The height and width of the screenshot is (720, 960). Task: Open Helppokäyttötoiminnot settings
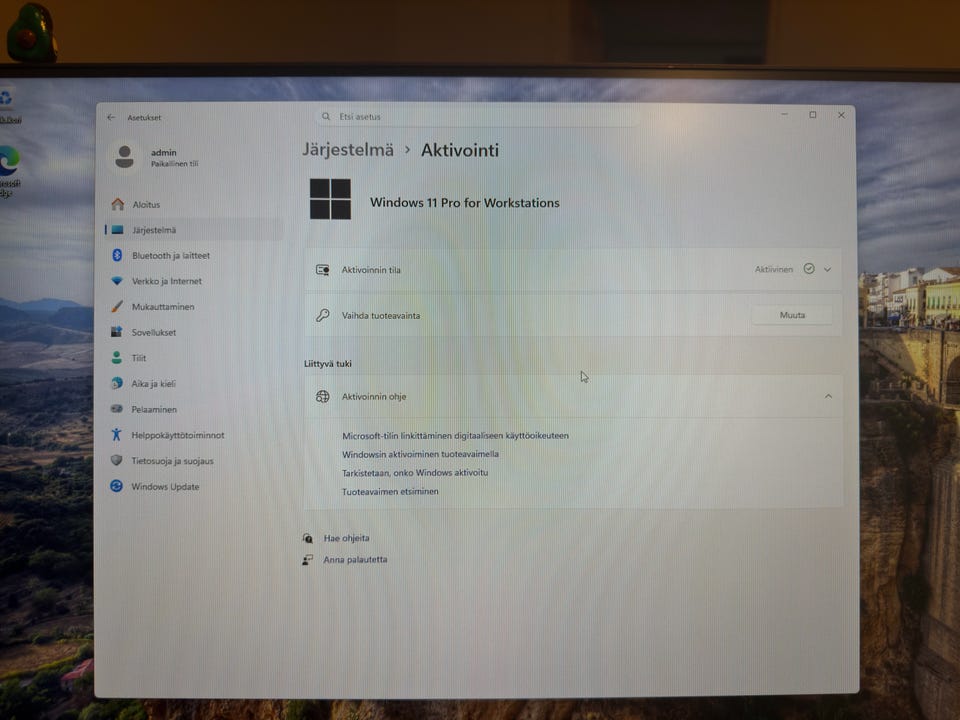[194, 435]
